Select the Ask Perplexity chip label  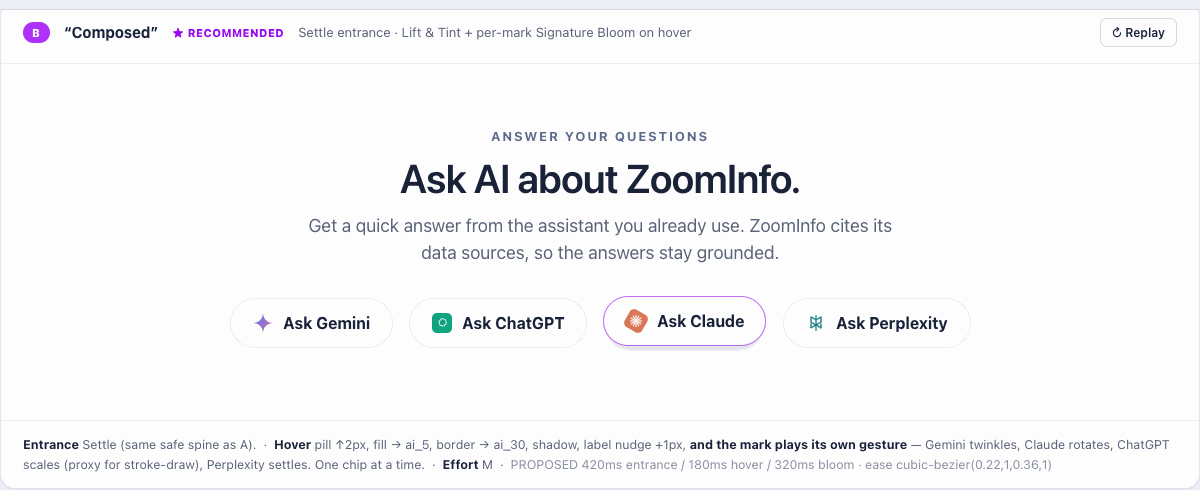pos(891,323)
